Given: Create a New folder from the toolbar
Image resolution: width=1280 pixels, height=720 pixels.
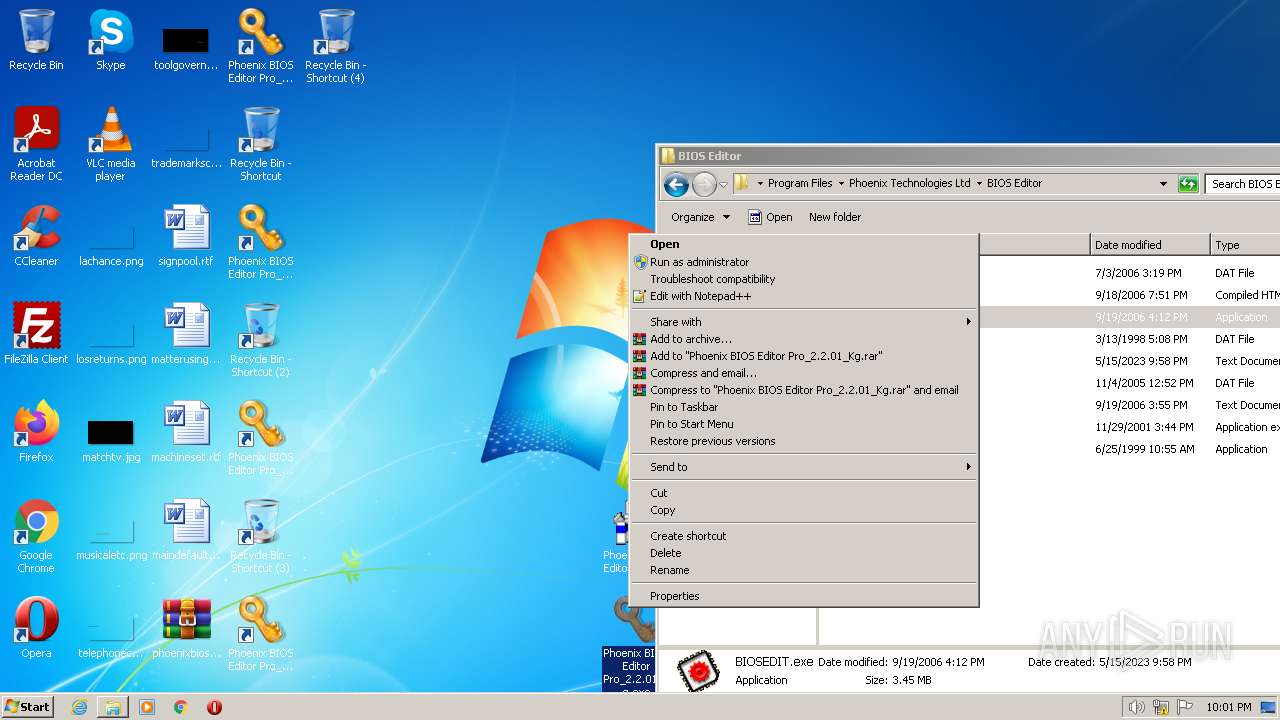Looking at the screenshot, I should click(x=835, y=217).
